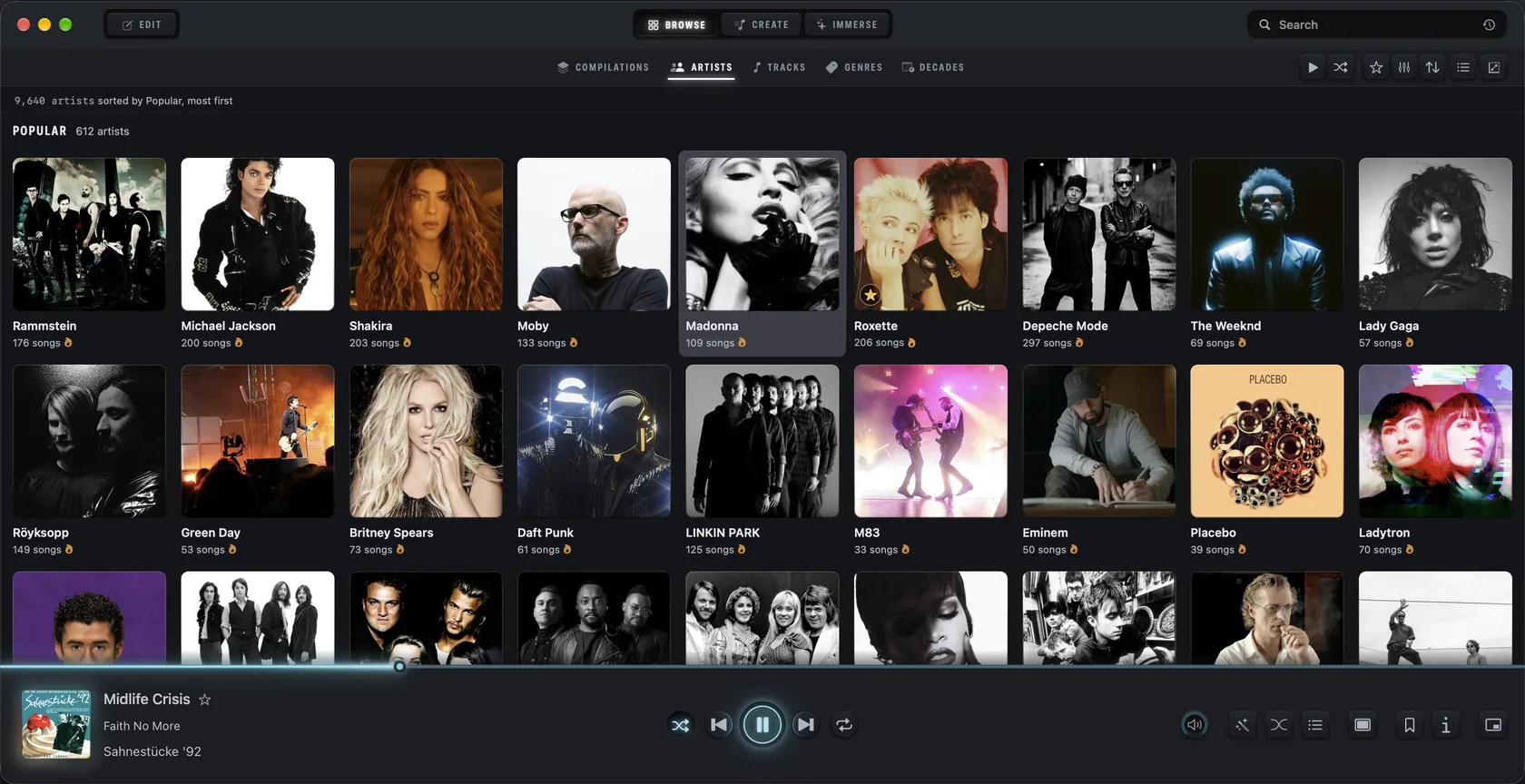
Task: Play all artists with the top toolbar play icon
Action: tap(1313, 67)
